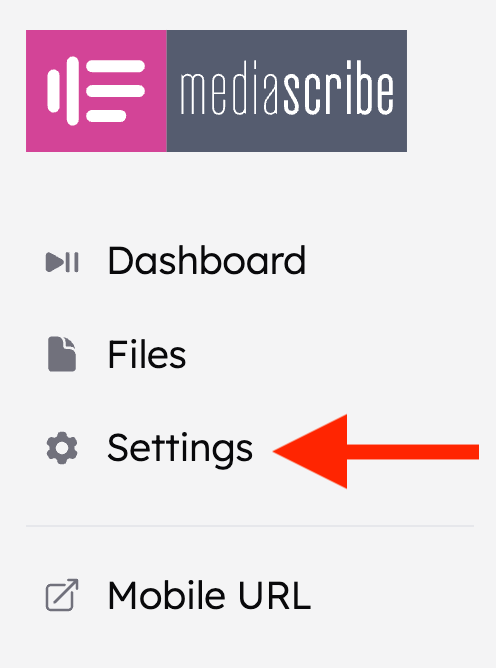Click the divider line above Mobile URL
The height and width of the screenshot is (668, 496).
point(250,526)
